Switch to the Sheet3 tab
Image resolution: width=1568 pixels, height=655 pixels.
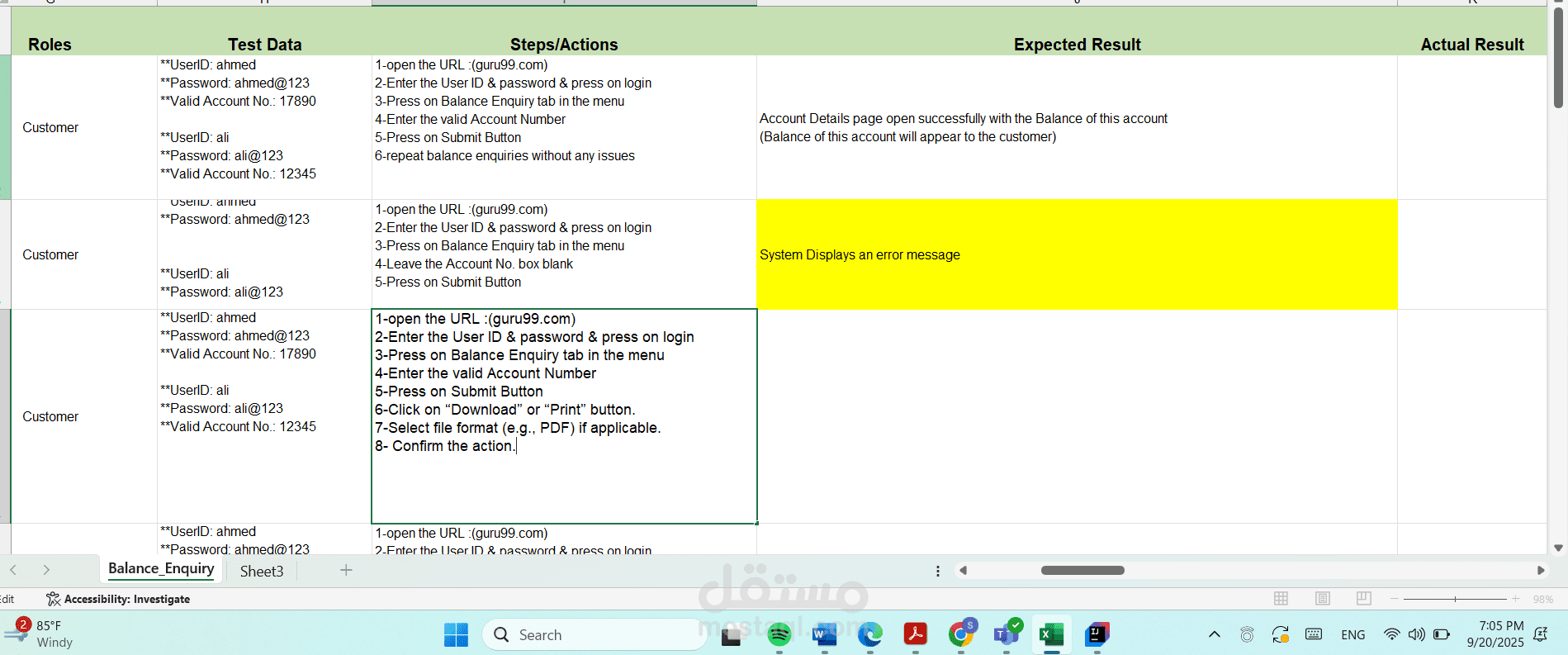[x=262, y=571]
